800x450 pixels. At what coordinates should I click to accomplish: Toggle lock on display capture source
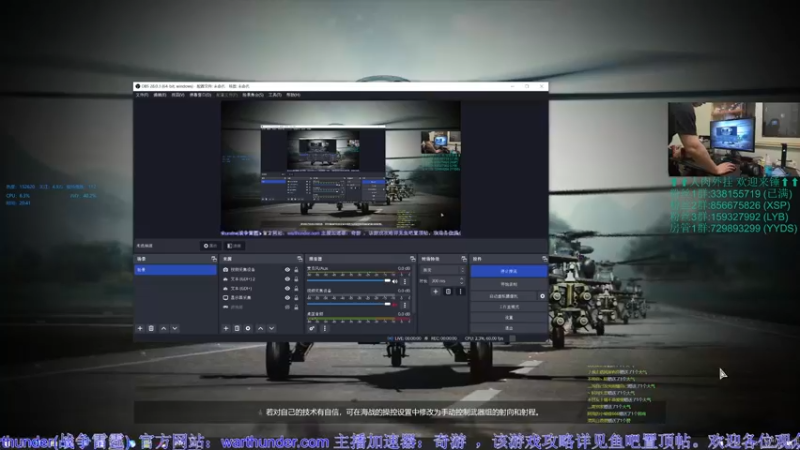(296, 297)
